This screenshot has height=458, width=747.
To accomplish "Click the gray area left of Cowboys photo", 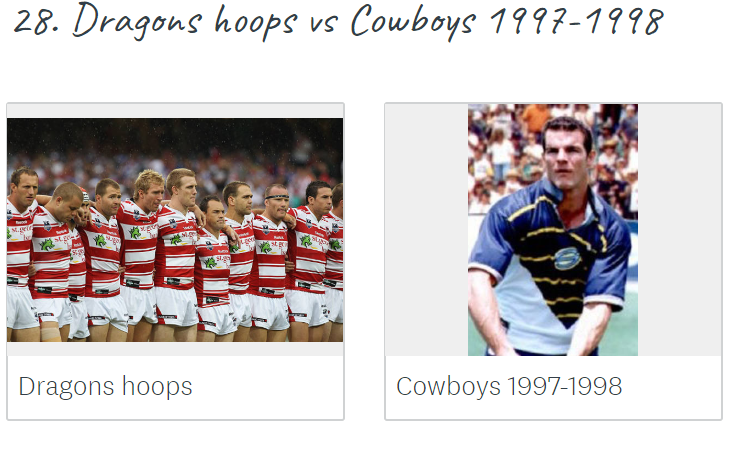I will tap(427, 230).
